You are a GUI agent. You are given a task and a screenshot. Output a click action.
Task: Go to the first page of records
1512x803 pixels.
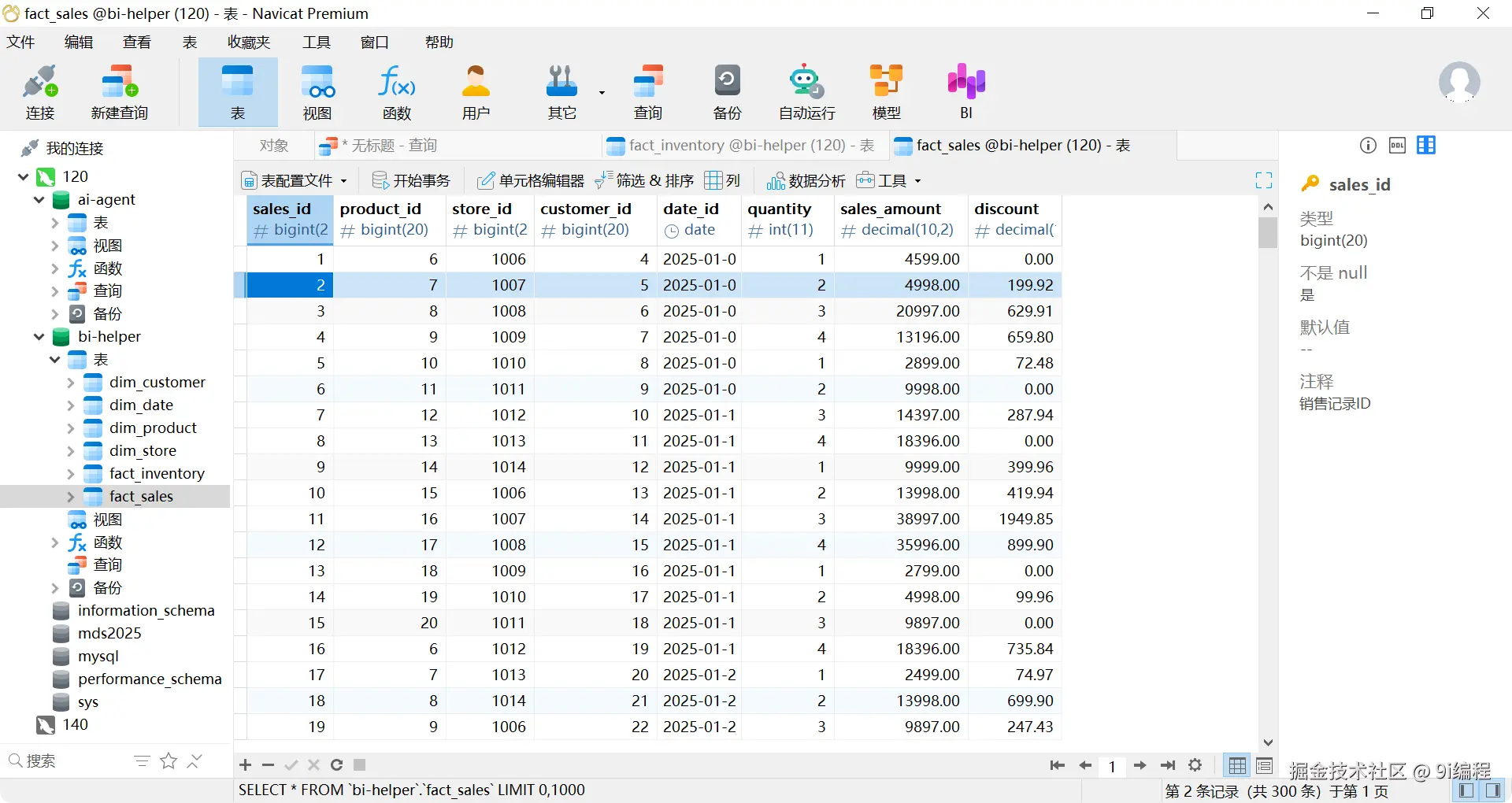[x=1058, y=765]
